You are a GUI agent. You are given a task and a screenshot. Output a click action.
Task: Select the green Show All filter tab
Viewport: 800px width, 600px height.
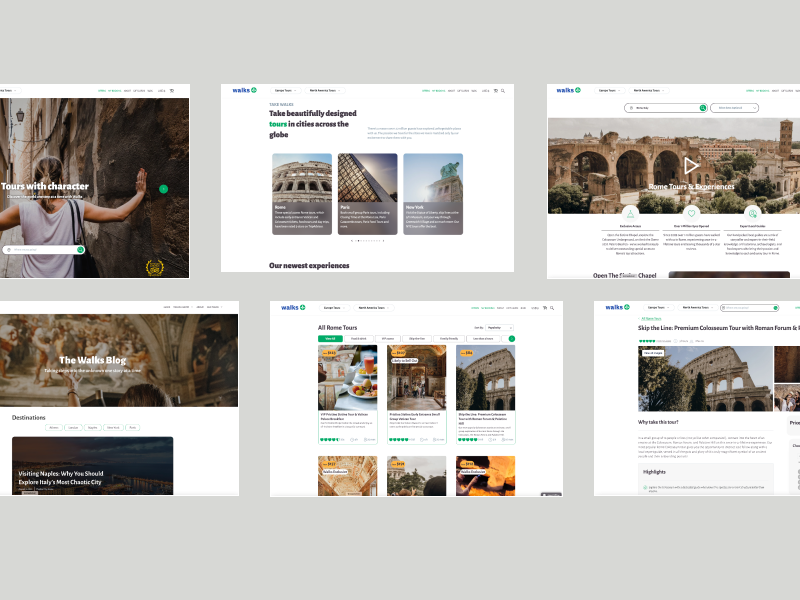pos(329,339)
